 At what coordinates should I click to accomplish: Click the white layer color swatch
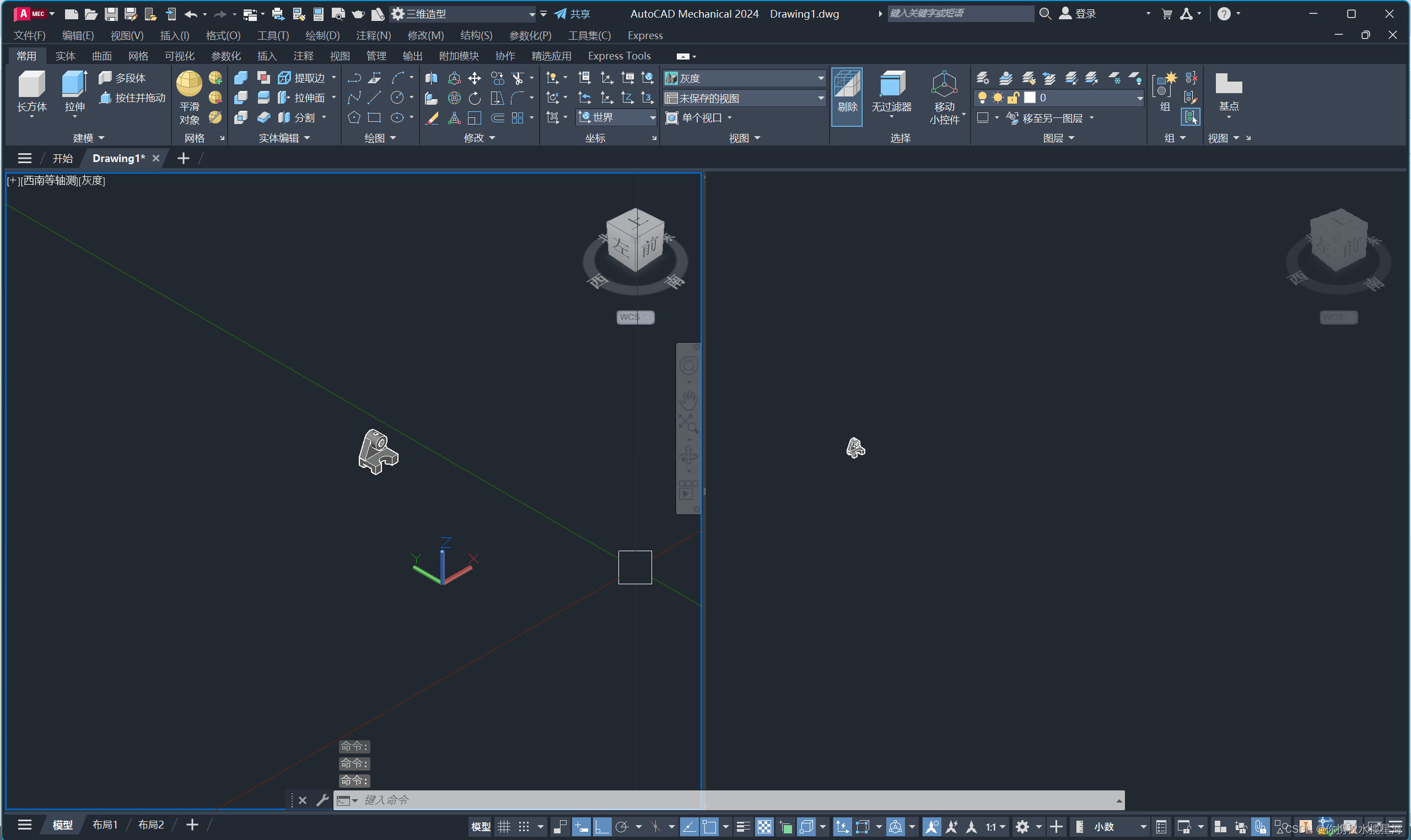[1030, 98]
